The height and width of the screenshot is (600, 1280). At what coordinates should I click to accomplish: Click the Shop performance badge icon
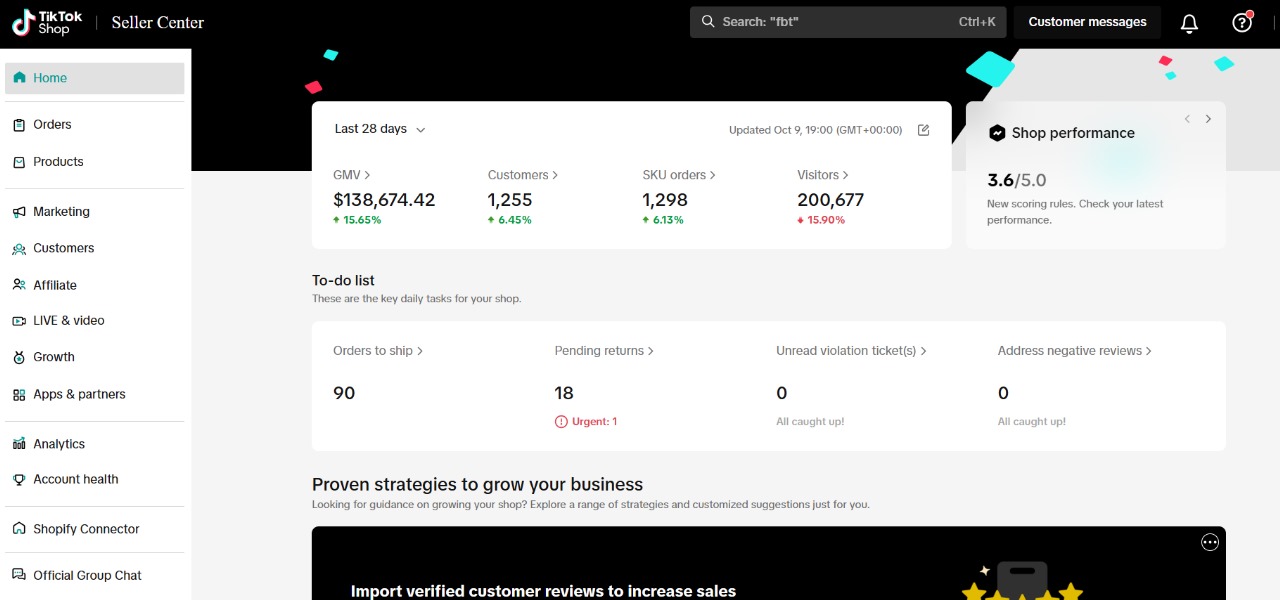997,133
